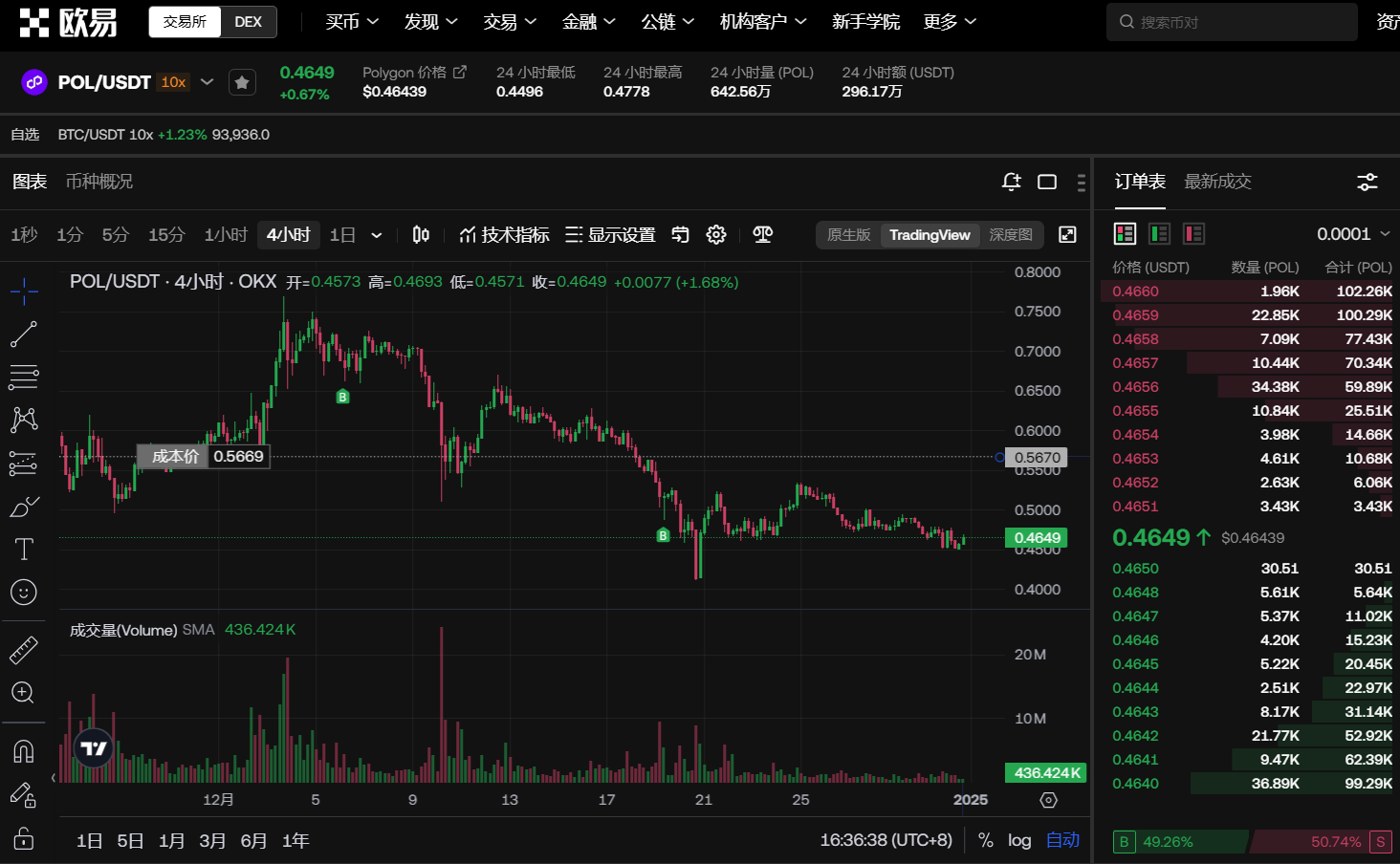Select the text annotation tool
This screenshot has height=864, width=1400.
click(x=23, y=550)
